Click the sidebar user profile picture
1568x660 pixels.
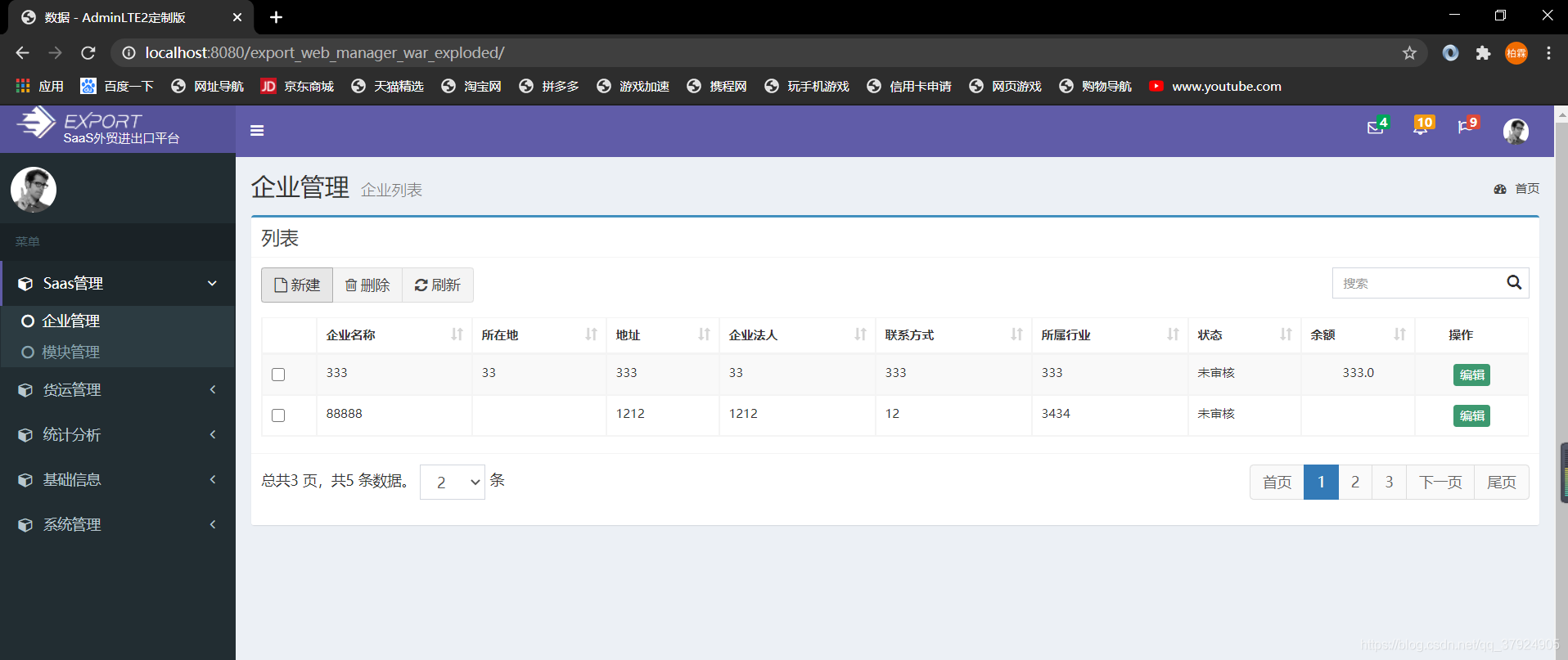(34, 190)
